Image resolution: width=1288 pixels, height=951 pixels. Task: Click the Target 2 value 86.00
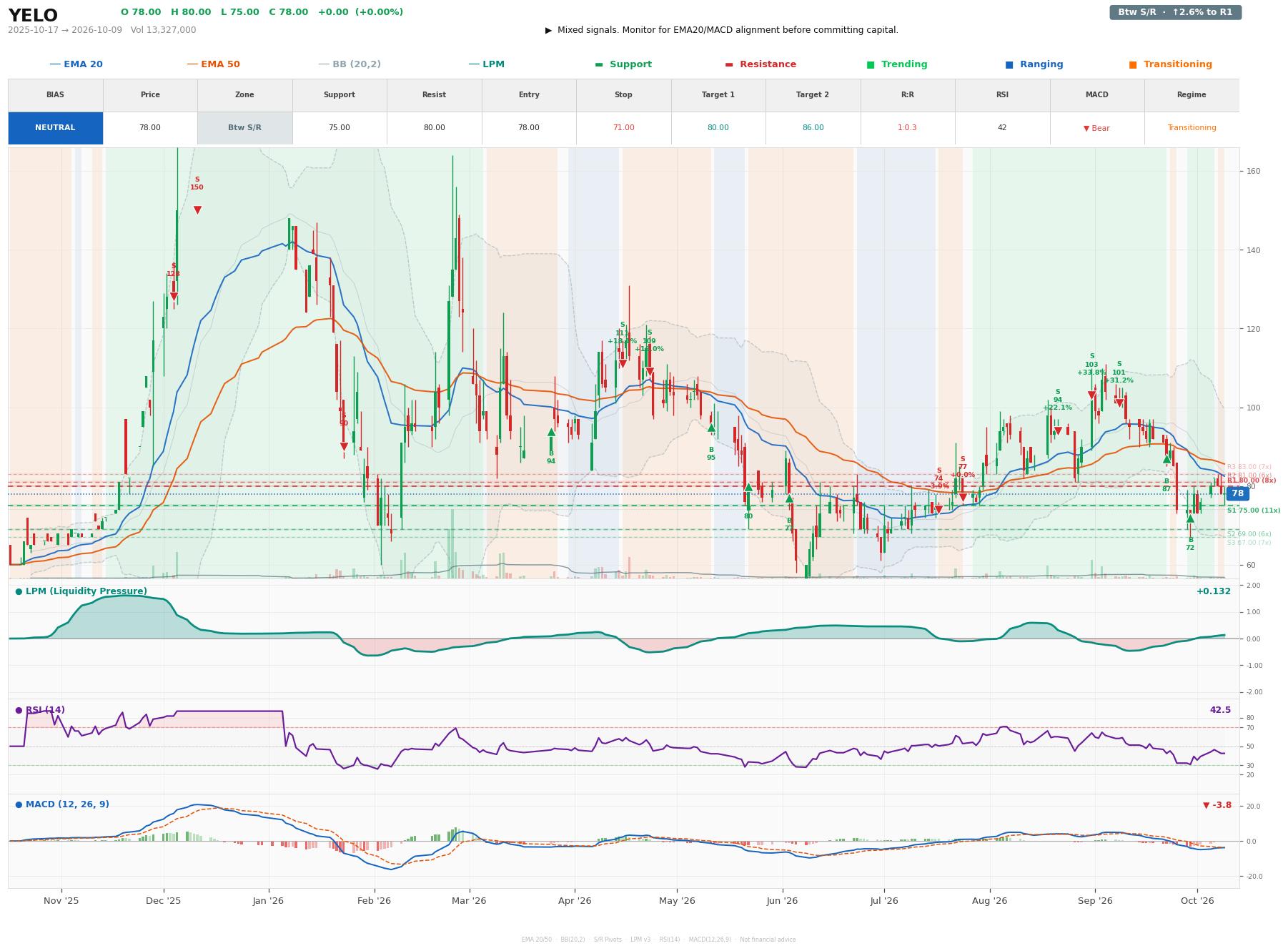pos(813,128)
